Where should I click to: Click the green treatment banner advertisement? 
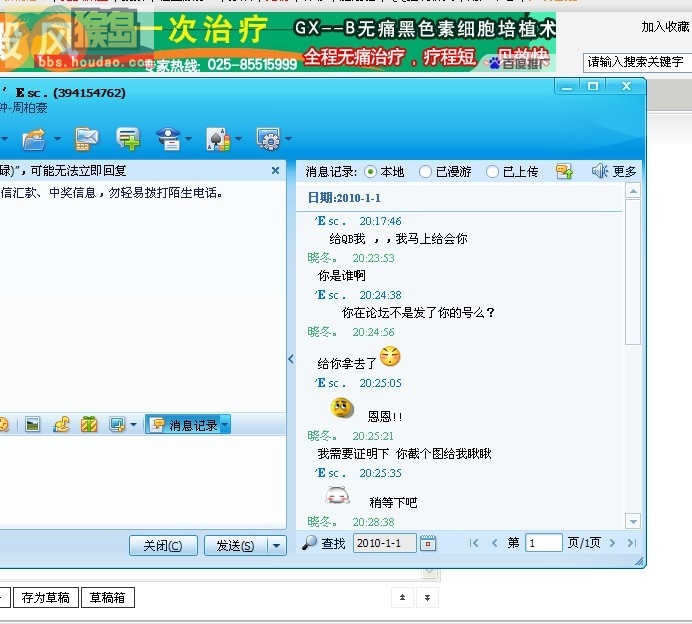point(278,41)
